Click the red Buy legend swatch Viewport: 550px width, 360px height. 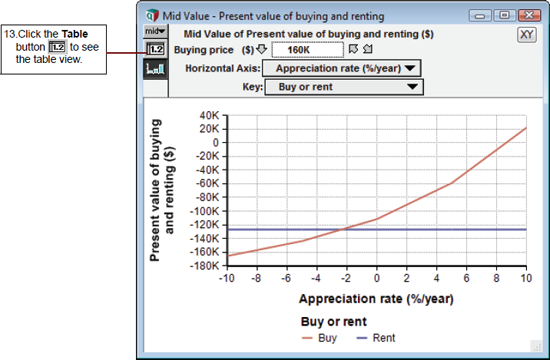(307, 338)
